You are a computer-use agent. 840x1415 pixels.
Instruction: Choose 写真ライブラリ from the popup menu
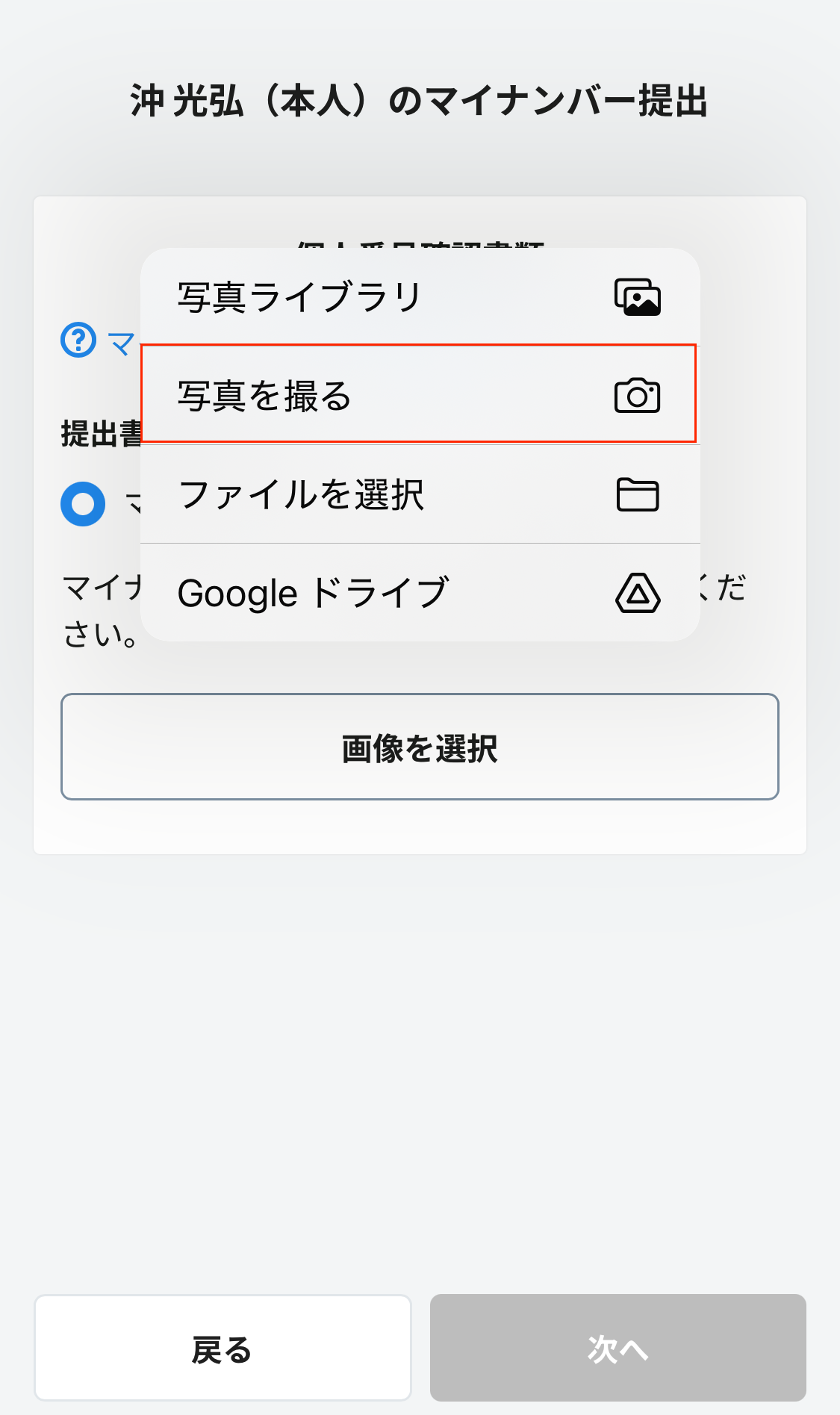[300, 297]
